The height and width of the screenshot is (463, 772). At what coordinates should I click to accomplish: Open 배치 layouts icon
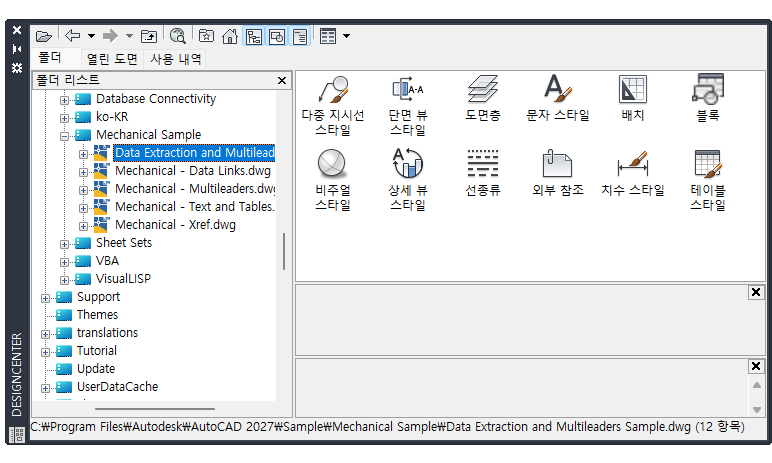pos(633,98)
